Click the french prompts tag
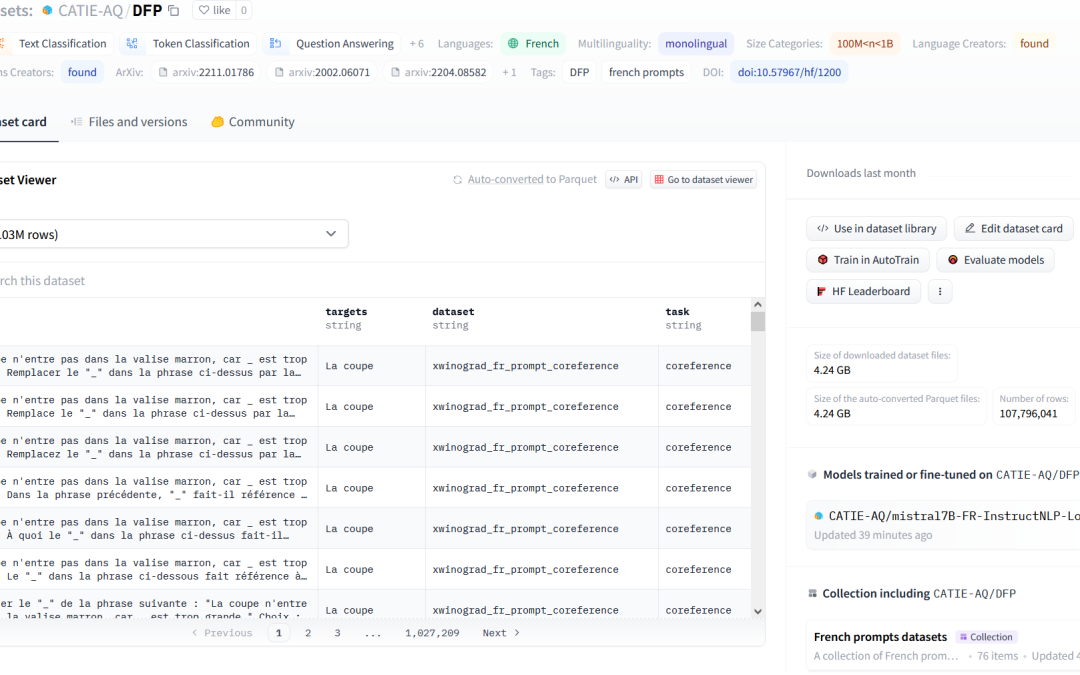This screenshot has height=675, width=1080. [646, 72]
